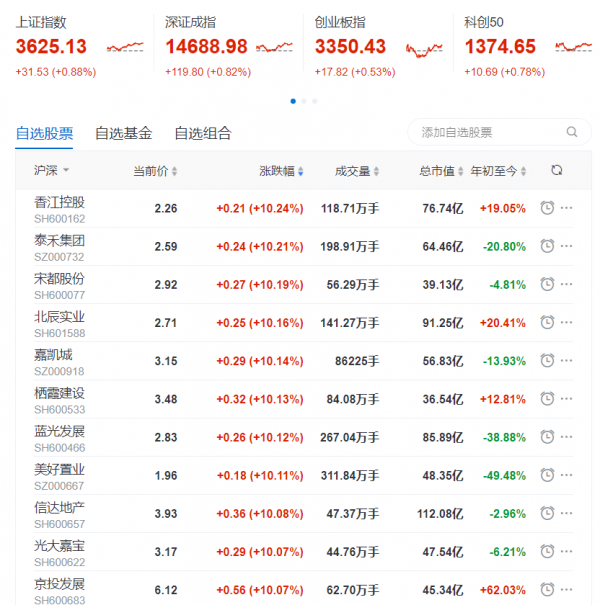Viewport: 600px width, 605px height.
Task: Set price alert for 香江控股
Action: pos(547,208)
